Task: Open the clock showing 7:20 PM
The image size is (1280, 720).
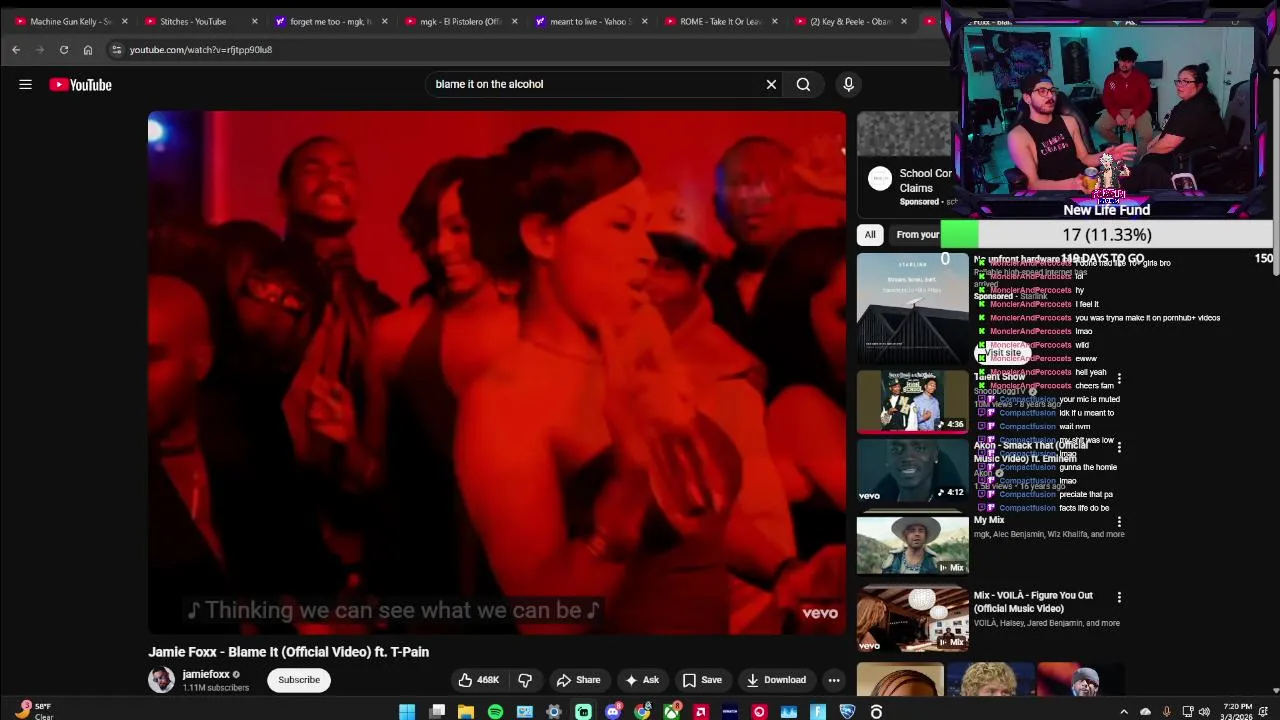Action: click(x=1237, y=711)
